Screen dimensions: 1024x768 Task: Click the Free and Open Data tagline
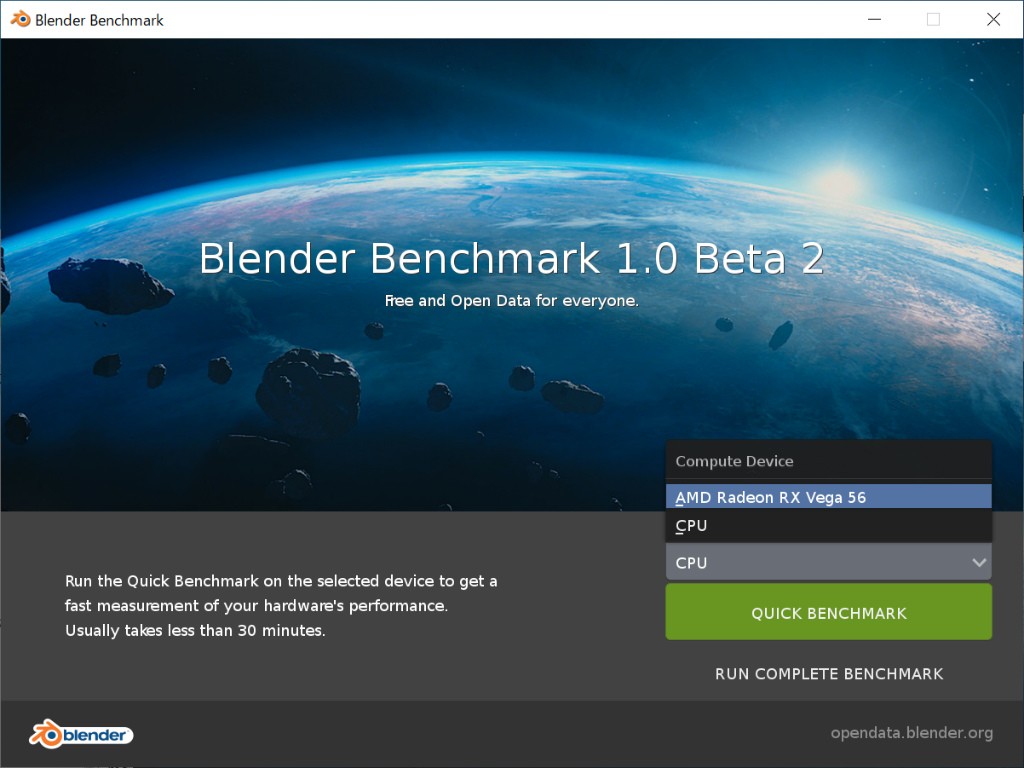(x=511, y=300)
